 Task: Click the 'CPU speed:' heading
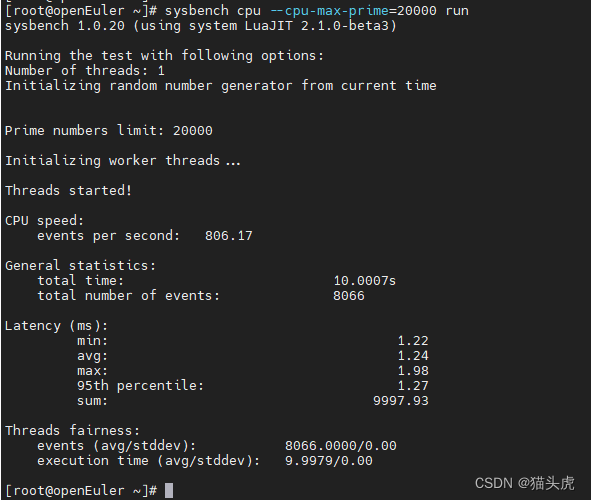point(44,221)
